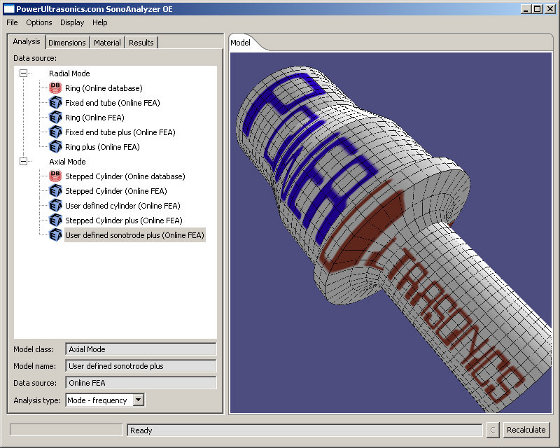This screenshot has width=560, height=448.
Task: Select the Analysis tab
Action: point(27,41)
